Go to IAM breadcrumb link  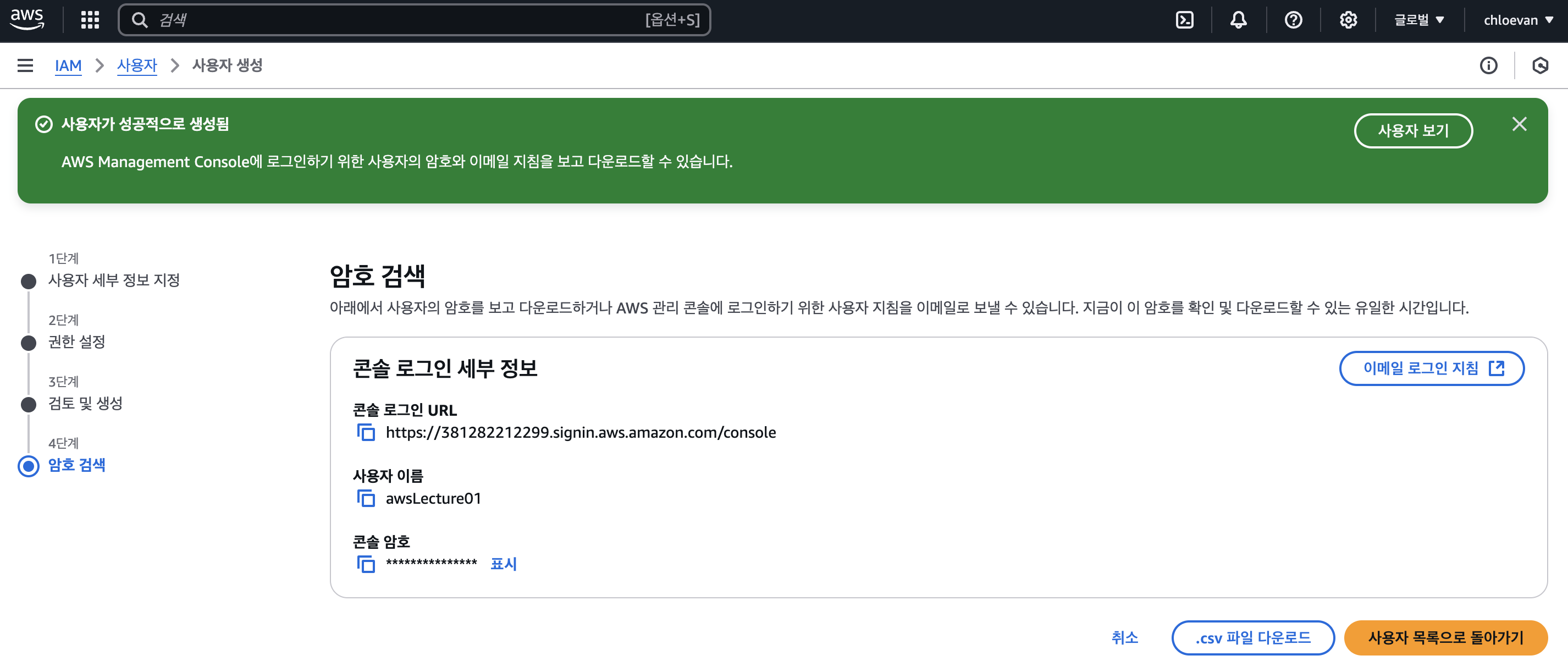(x=68, y=65)
